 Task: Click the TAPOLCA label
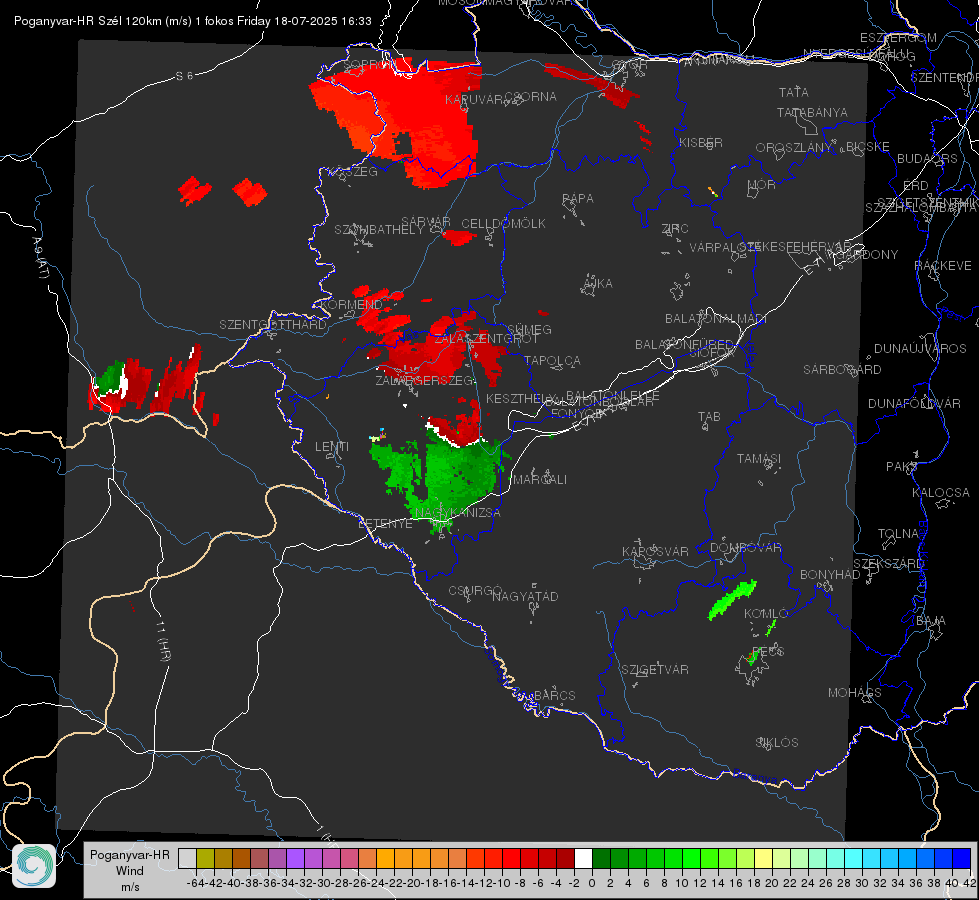[x=553, y=360]
